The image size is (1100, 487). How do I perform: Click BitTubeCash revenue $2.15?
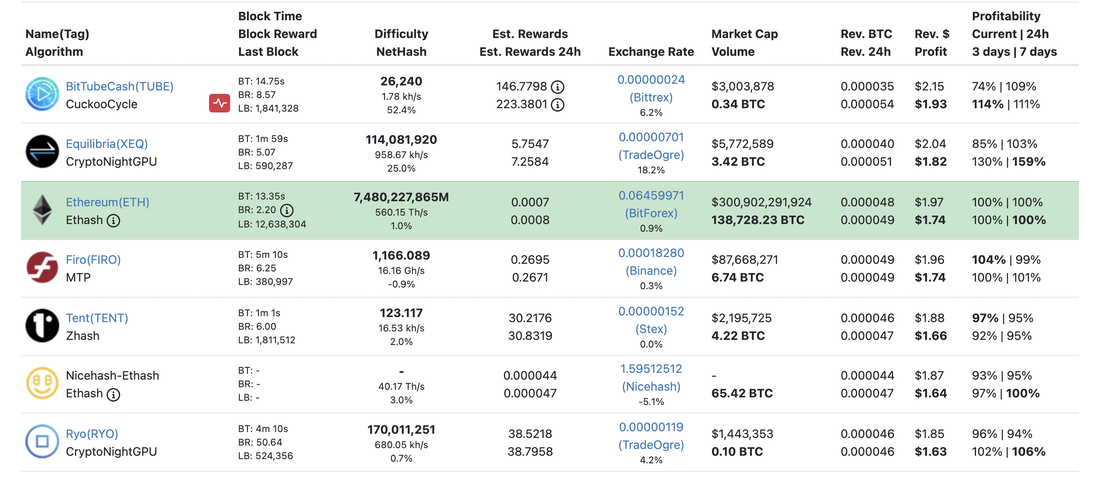click(x=930, y=86)
